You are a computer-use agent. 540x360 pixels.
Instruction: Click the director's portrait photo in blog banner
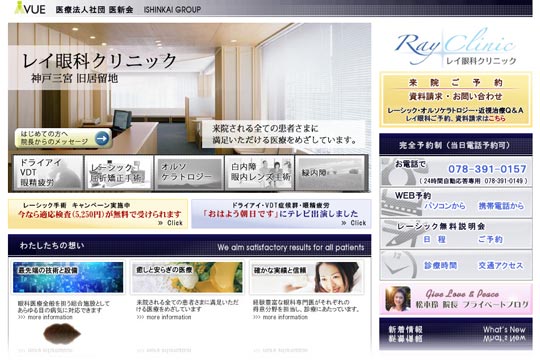click(x=398, y=299)
